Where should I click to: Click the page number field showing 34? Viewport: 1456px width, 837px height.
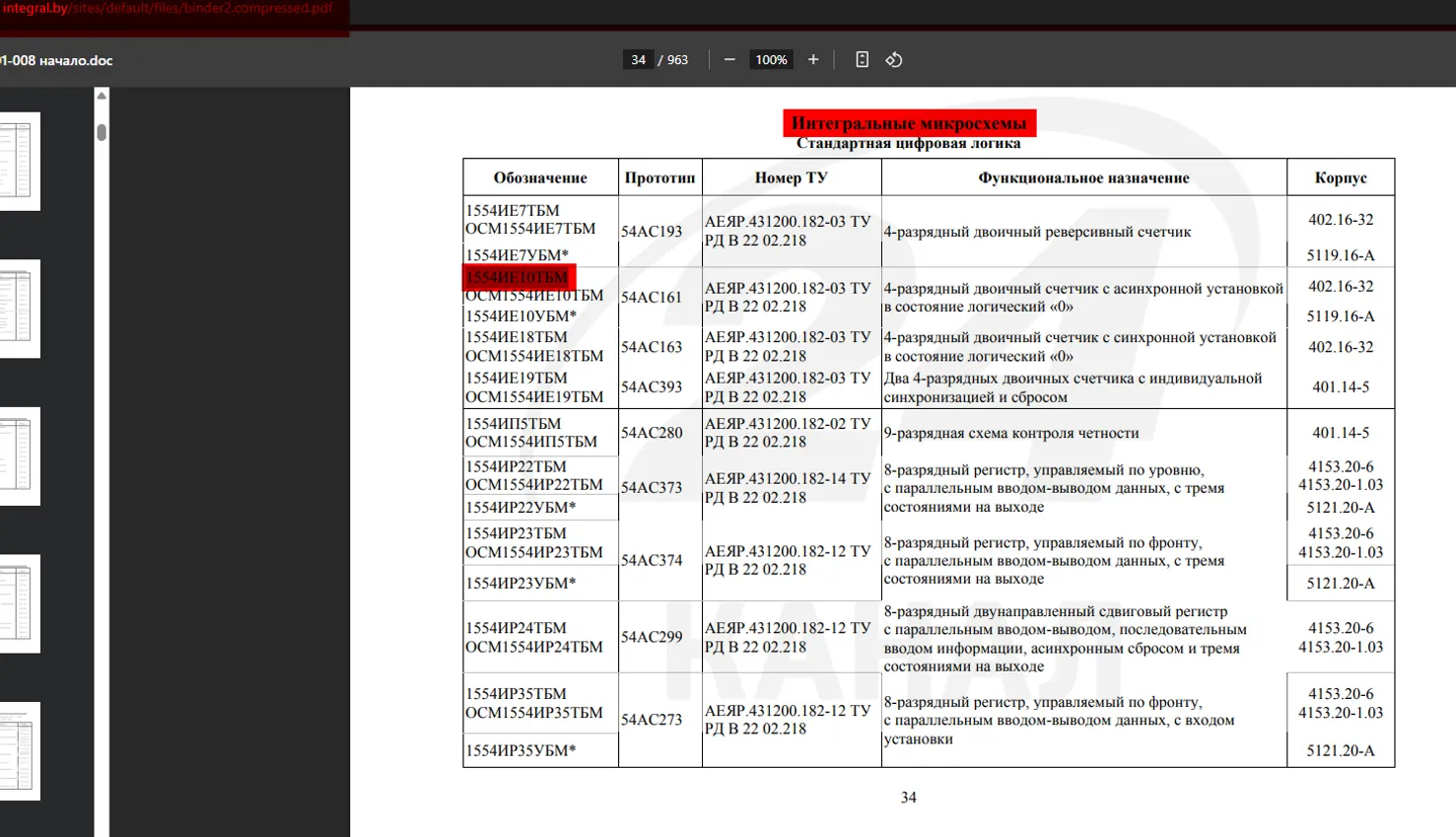tap(638, 60)
